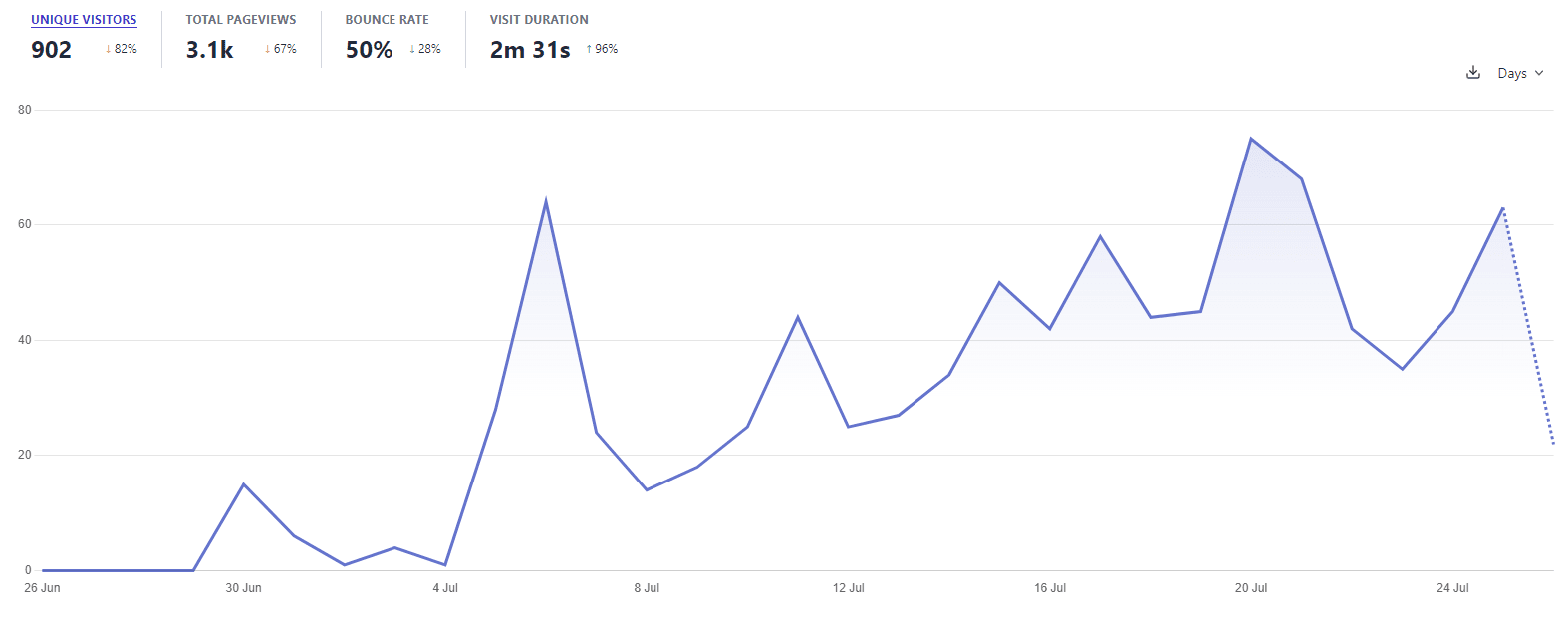
Task: Open the Days interval dropdown
Action: pos(1520,73)
